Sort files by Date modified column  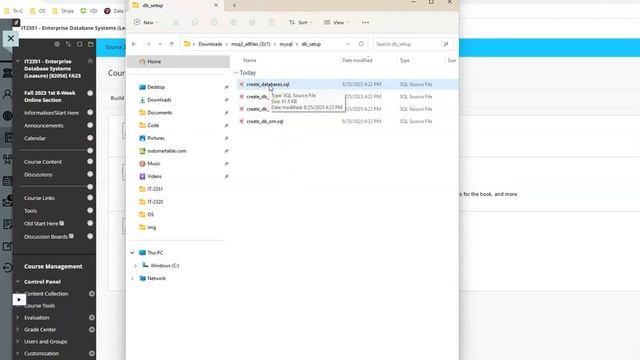[x=357, y=60]
